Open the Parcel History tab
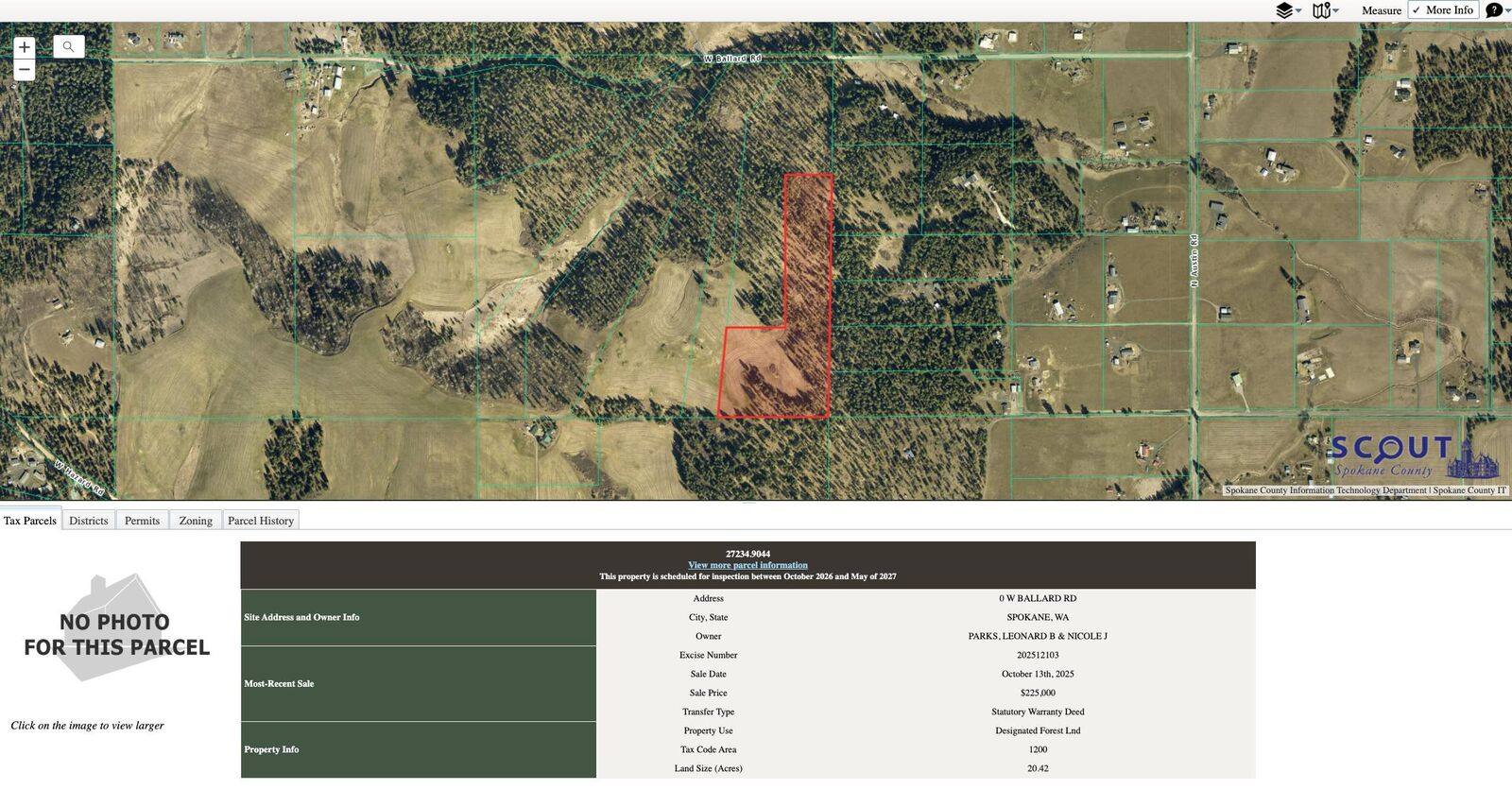 point(261,521)
